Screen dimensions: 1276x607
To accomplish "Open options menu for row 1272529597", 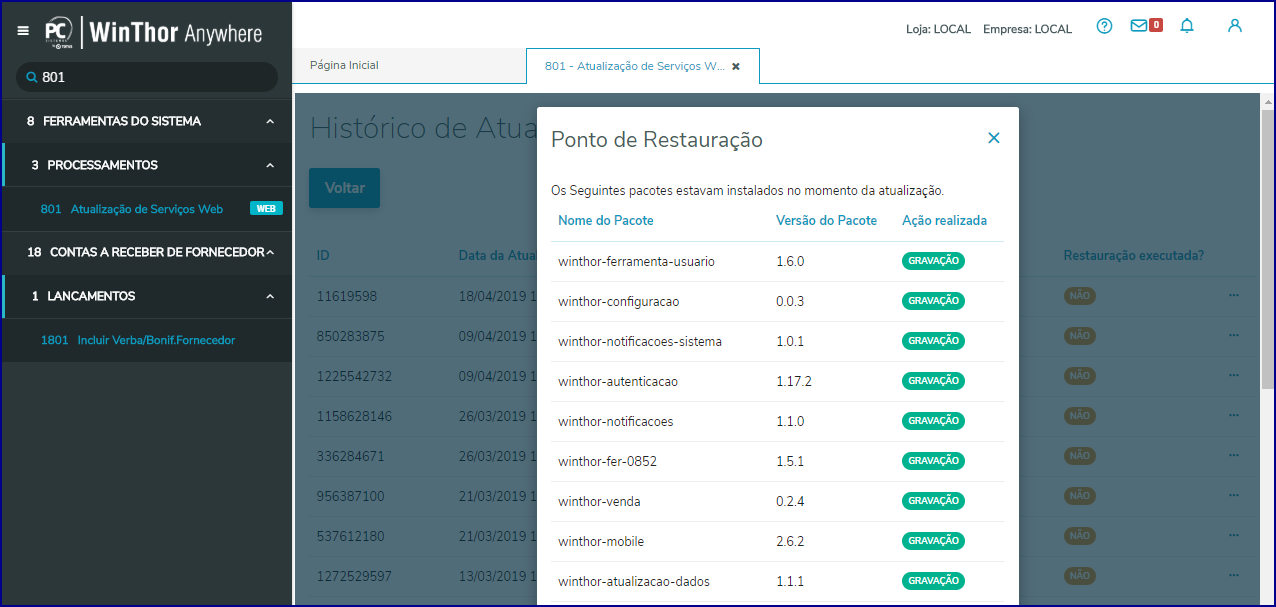I will click(1234, 575).
